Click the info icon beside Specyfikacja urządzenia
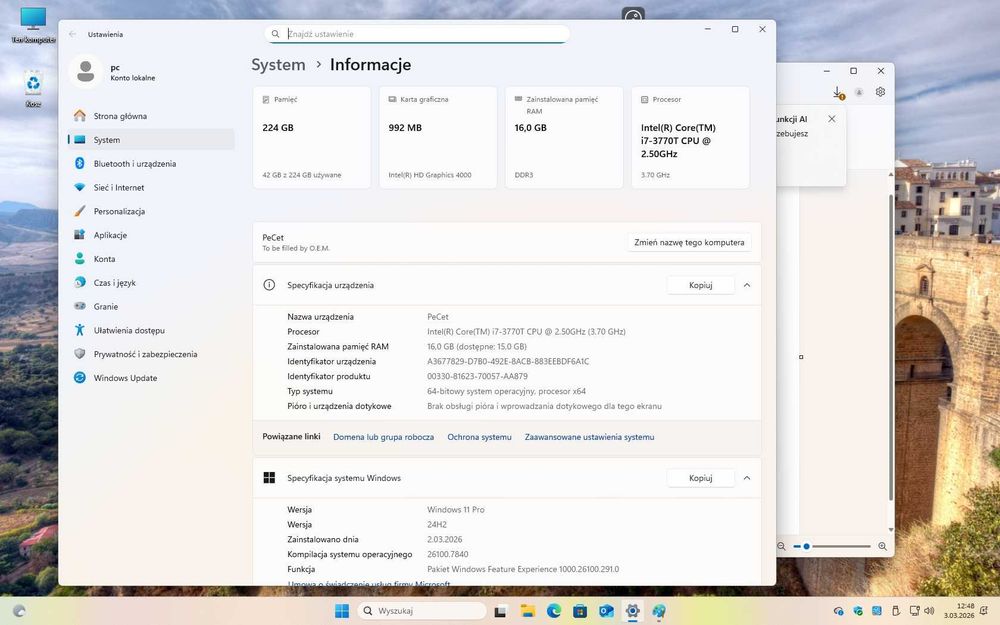Screen dimensions: 1000x625 [x=269, y=285]
